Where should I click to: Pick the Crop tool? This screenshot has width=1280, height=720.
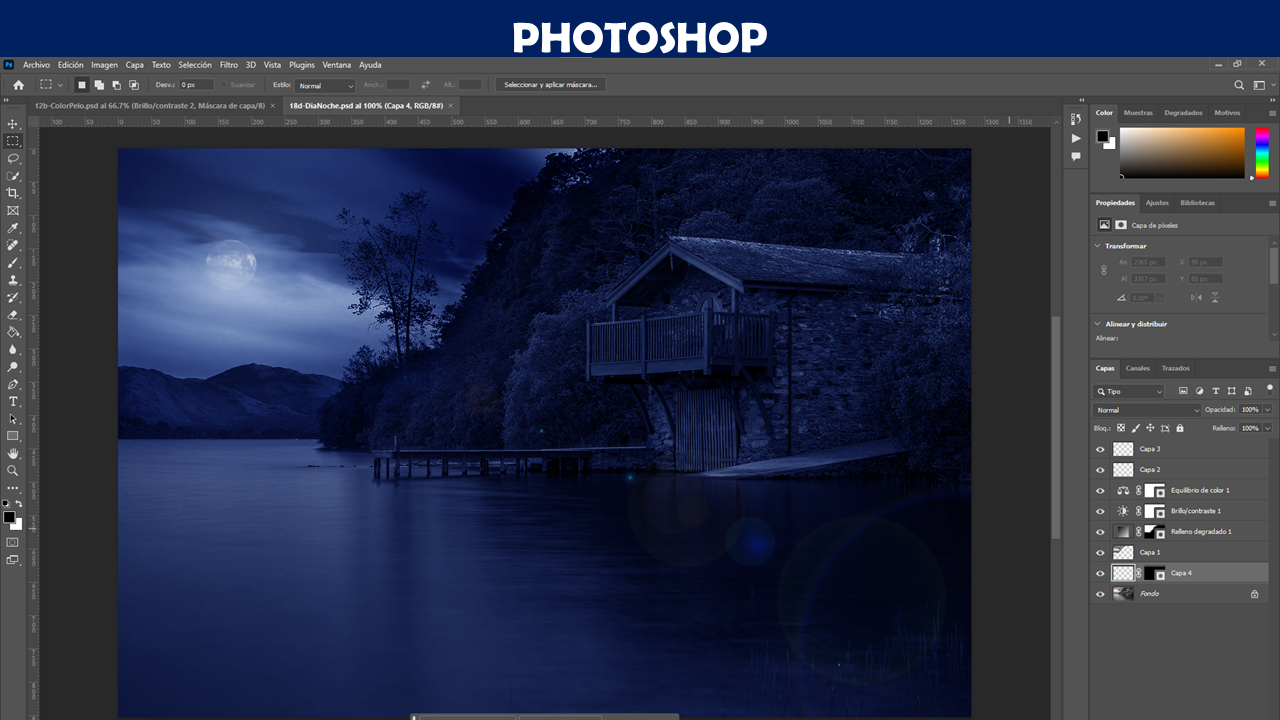coord(13,193)
